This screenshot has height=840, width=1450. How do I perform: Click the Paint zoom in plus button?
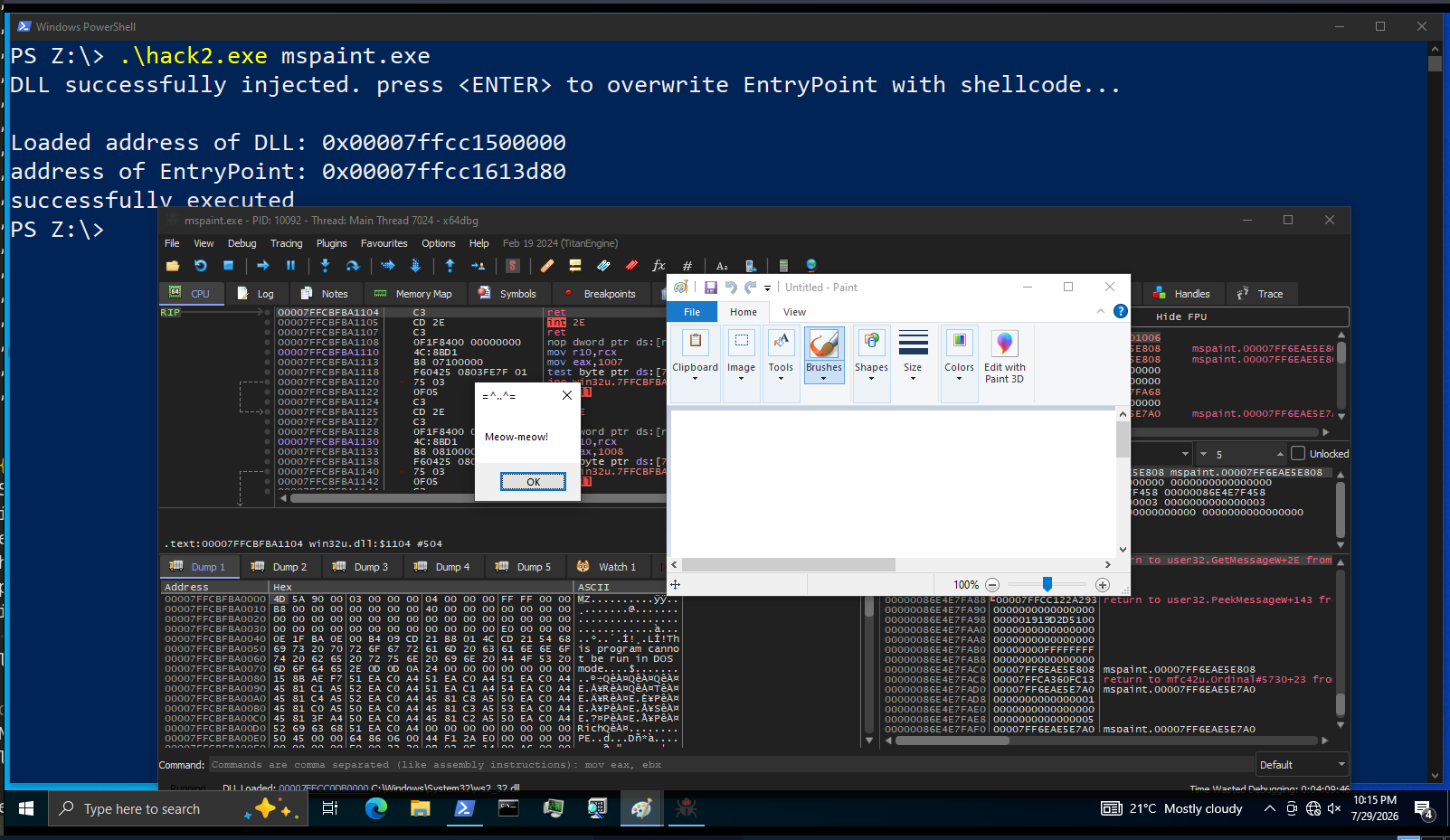point(1102,585)
